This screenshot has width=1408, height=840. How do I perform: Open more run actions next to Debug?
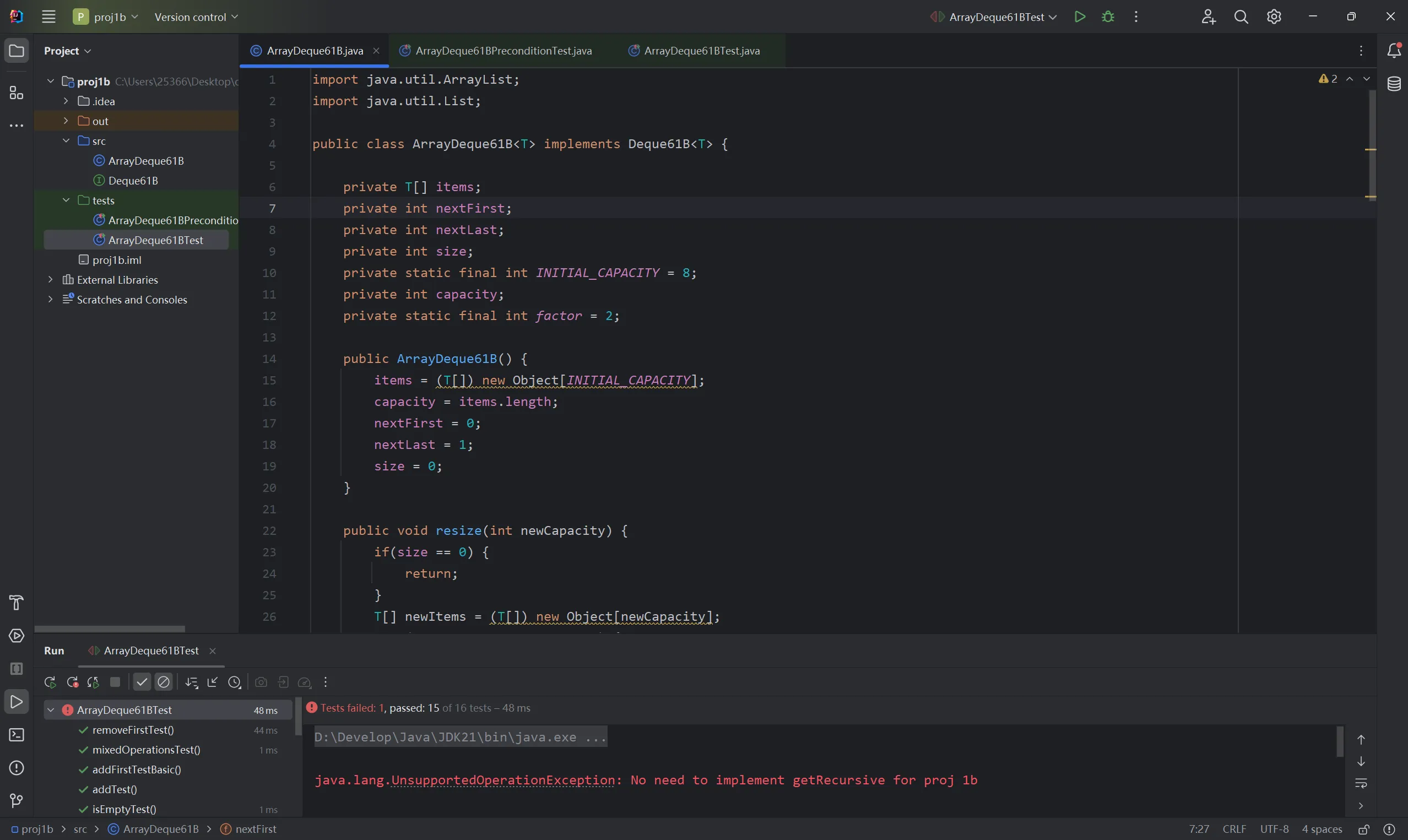pyautogui.click(x=1136, y=17)
